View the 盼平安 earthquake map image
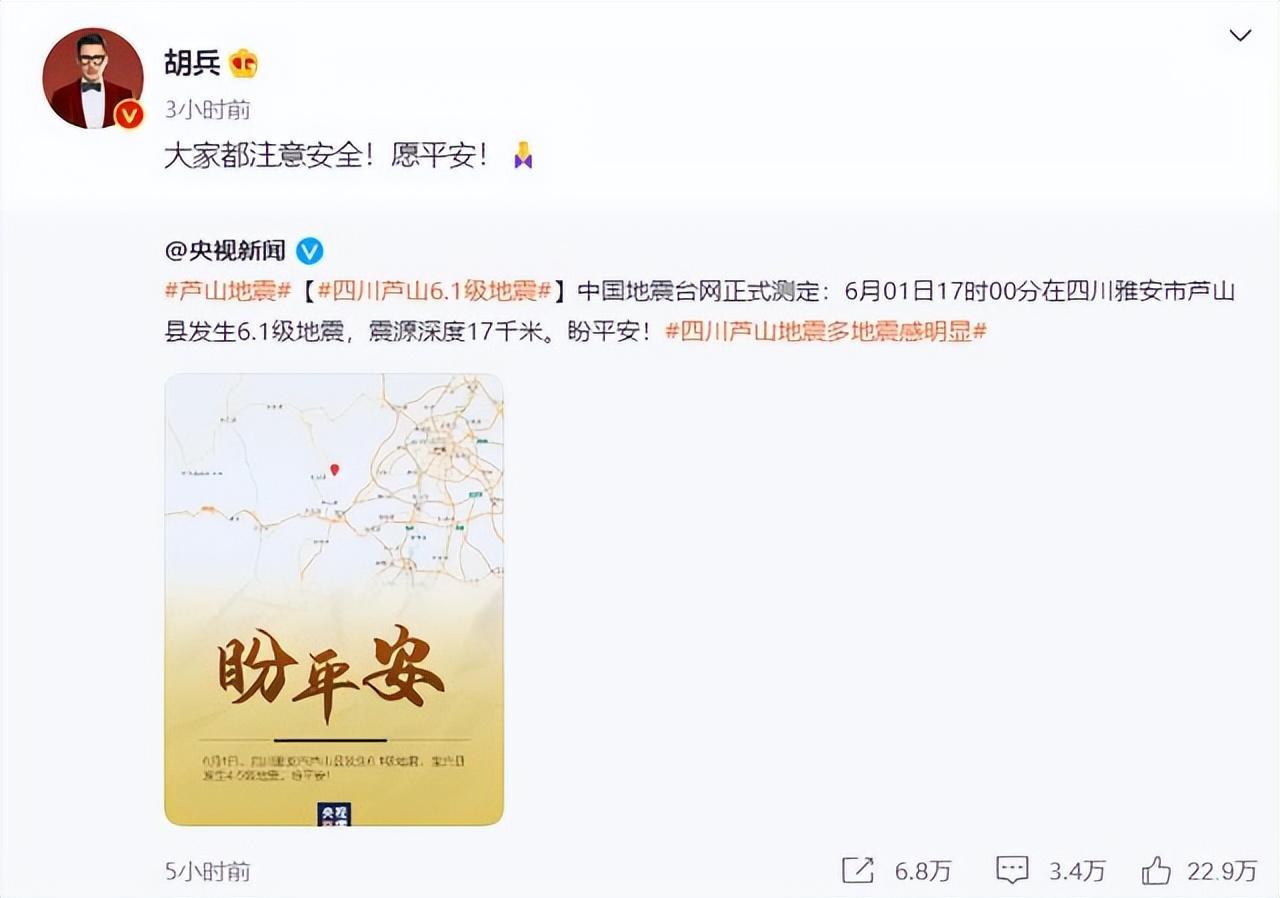1280x898 pixels. 334,600
